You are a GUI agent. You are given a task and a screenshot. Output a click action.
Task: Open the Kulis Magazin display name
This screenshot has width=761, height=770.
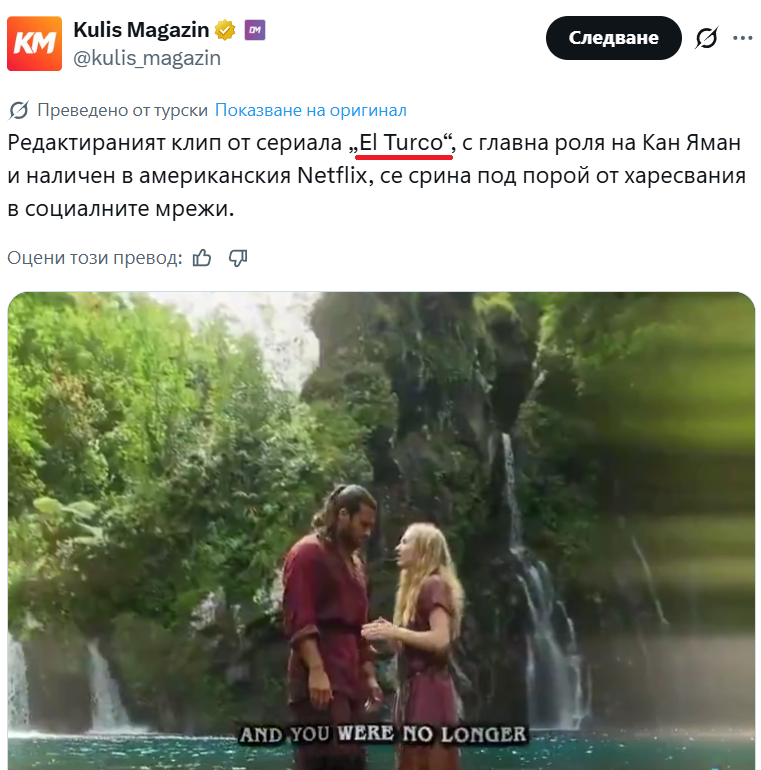pyautogui.click(x=141, y=29)
